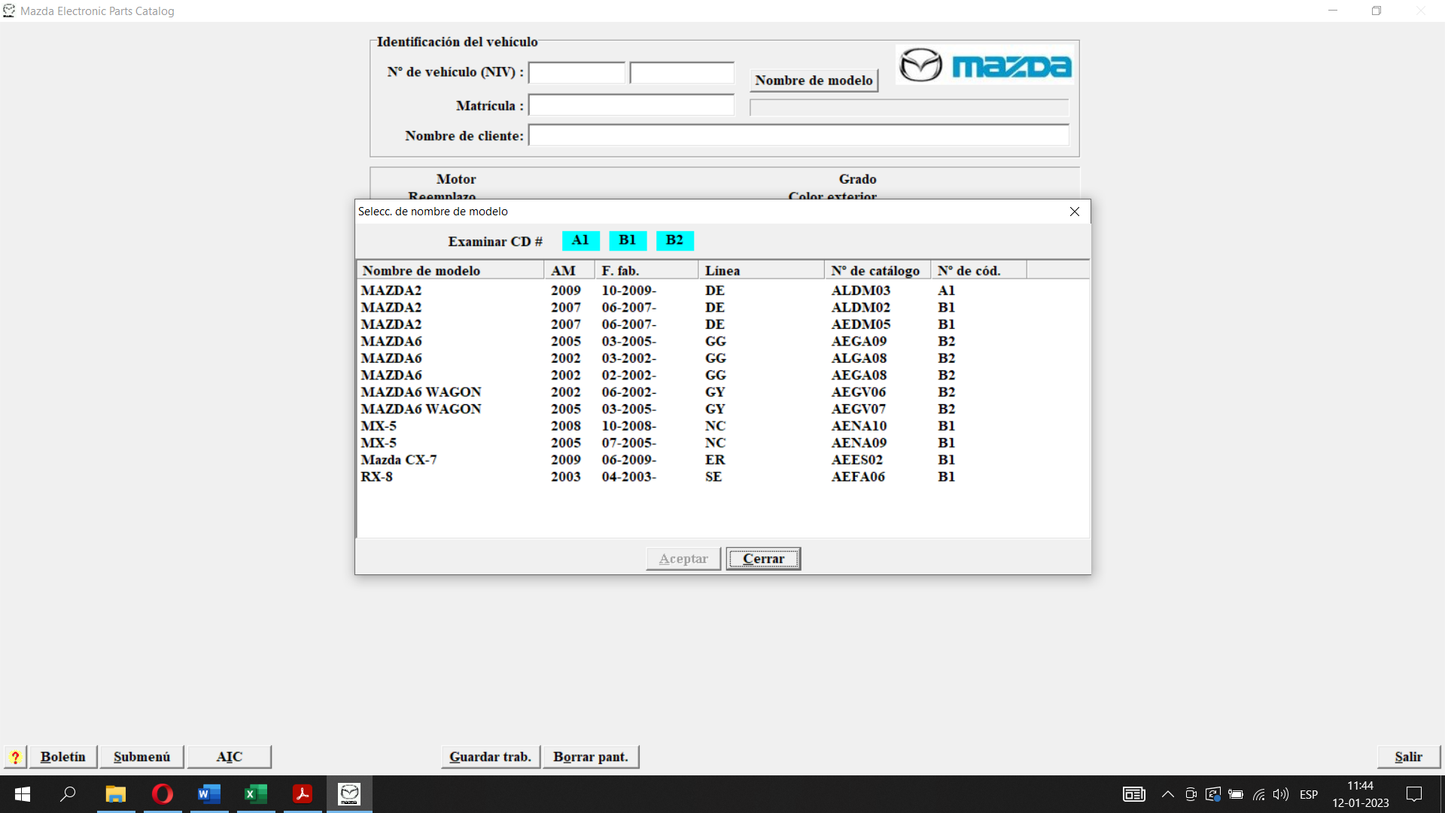Image resolution: width=1445 pixels, height=813 pixels.
Task: Close the model selection dialog with X
Action: pos(1074,211)
